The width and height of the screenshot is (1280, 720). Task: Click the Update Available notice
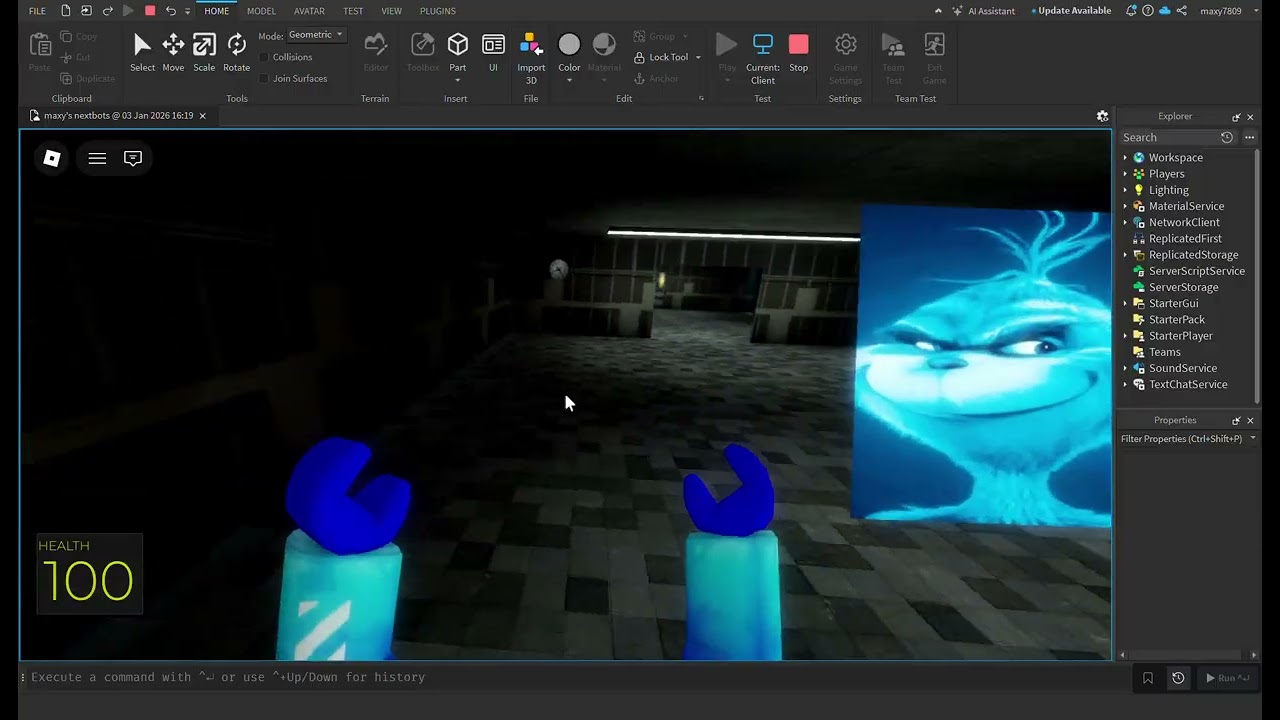[x=1071, y=11]
